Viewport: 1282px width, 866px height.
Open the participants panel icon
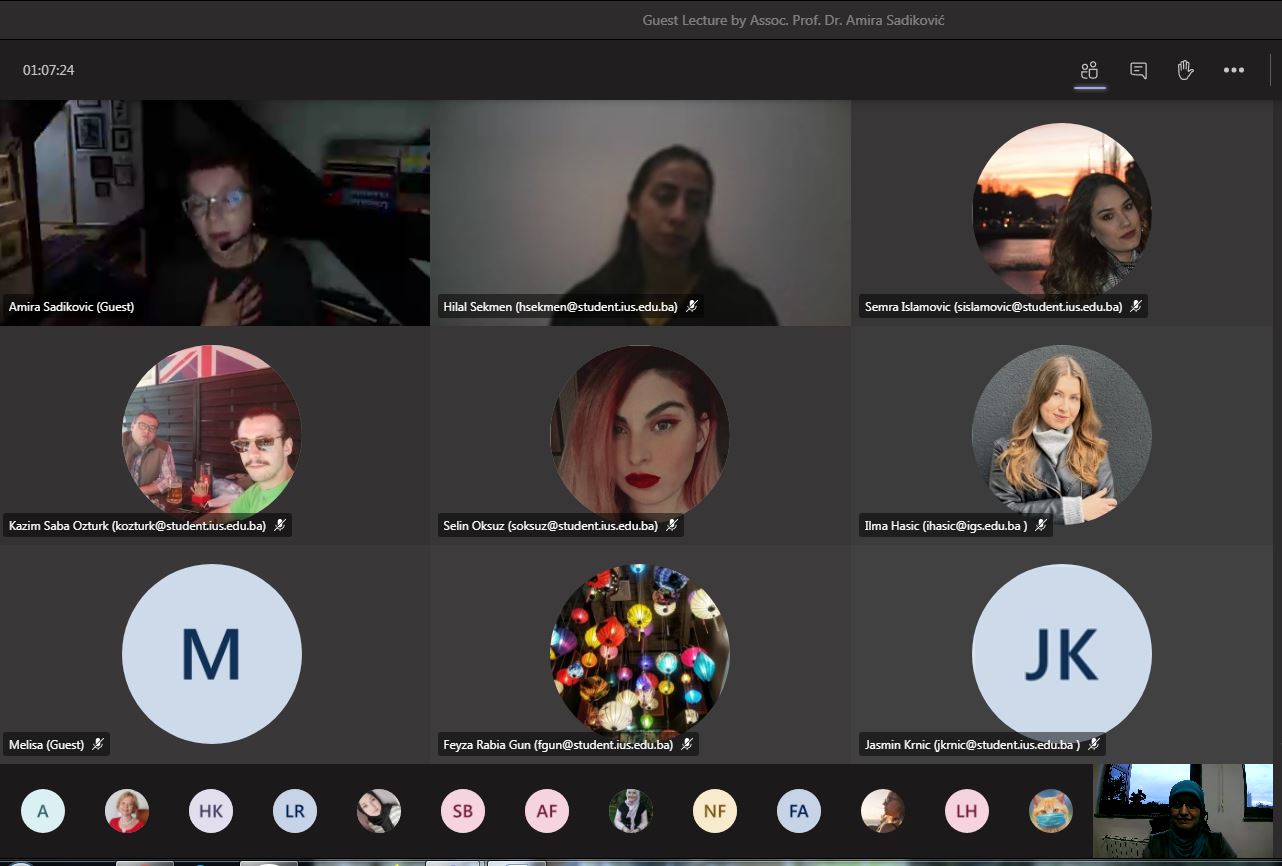(x=1089, y=70)
